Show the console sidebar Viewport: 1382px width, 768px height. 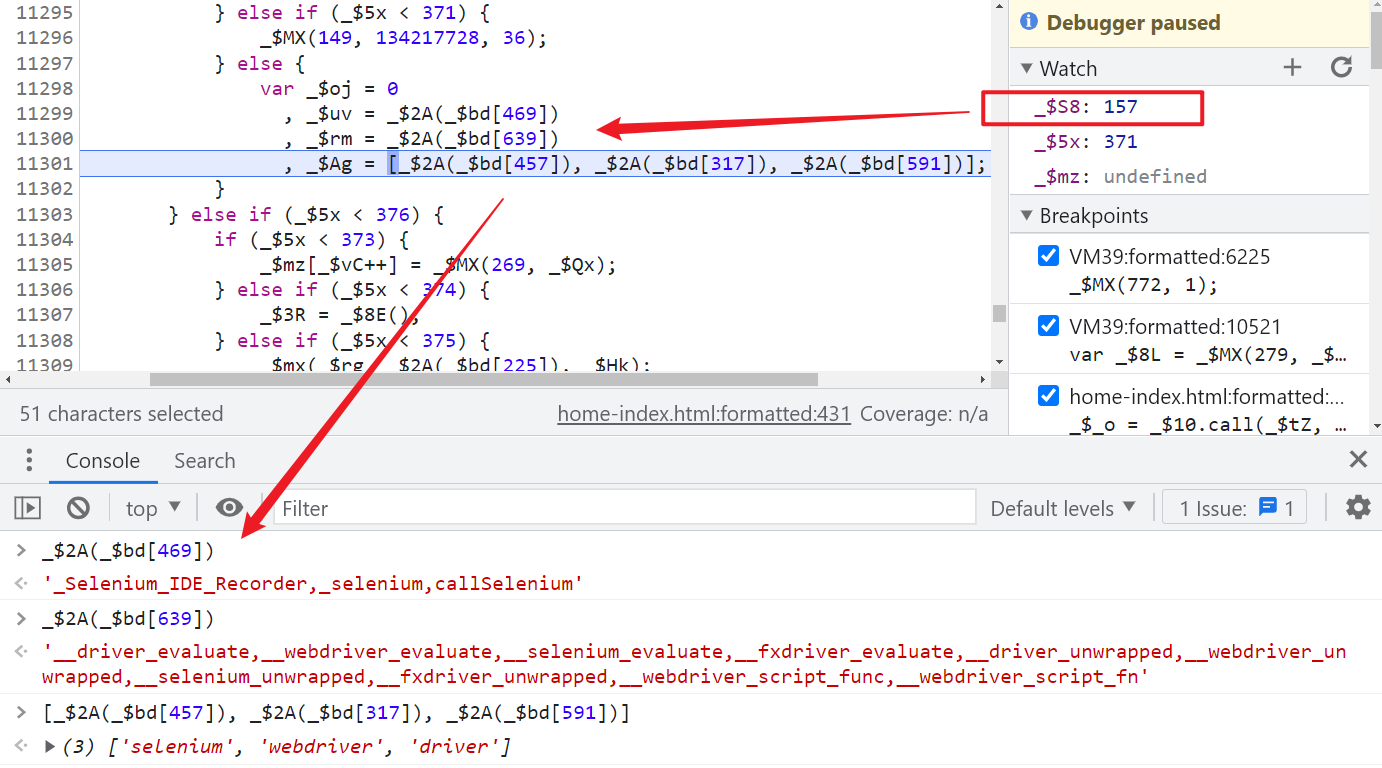coord(27,508)
